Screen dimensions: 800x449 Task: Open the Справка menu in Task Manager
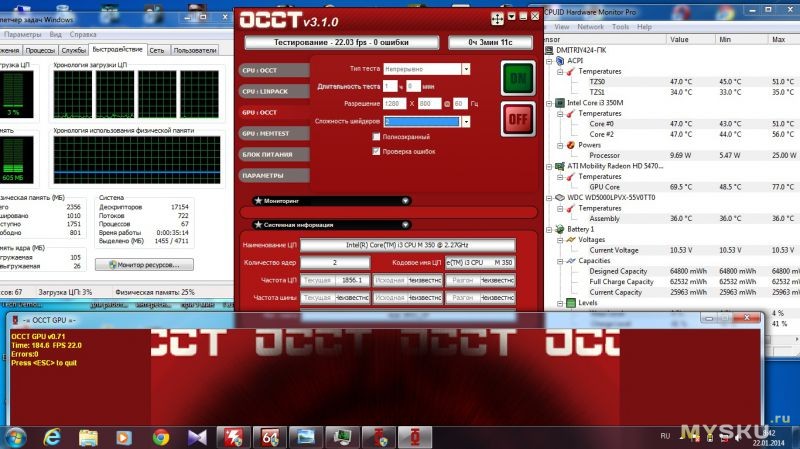click(x=83, y=34)
